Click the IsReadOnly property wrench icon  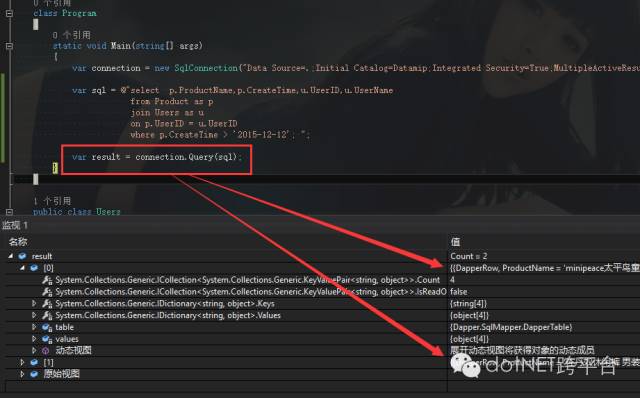pos(47,292)
